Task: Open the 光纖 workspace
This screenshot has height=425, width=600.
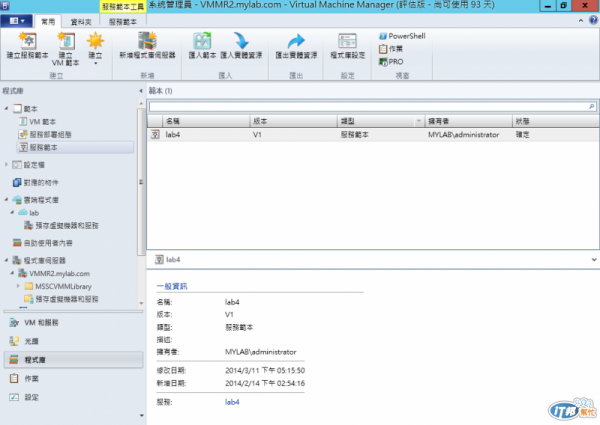Action: tap(73, 341)
